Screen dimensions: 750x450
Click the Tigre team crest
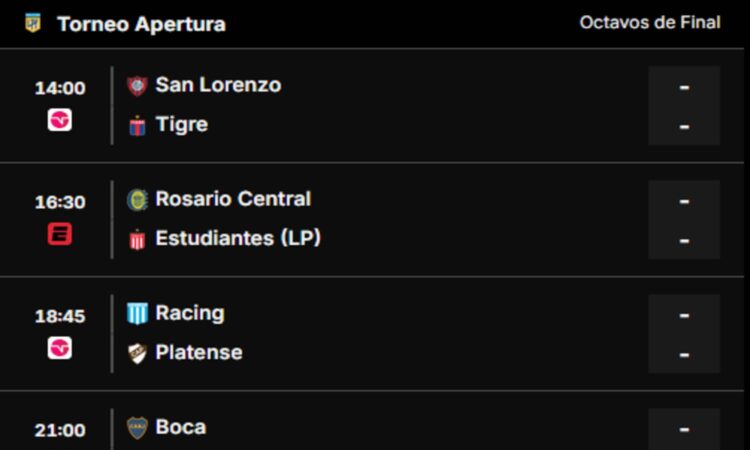coord(137,125)
